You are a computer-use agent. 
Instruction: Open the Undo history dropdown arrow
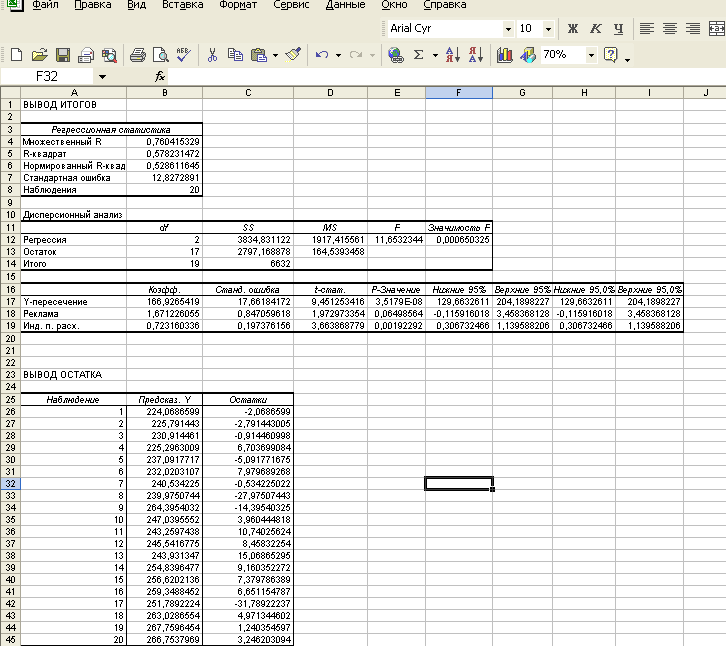click(x=338, y=56)
